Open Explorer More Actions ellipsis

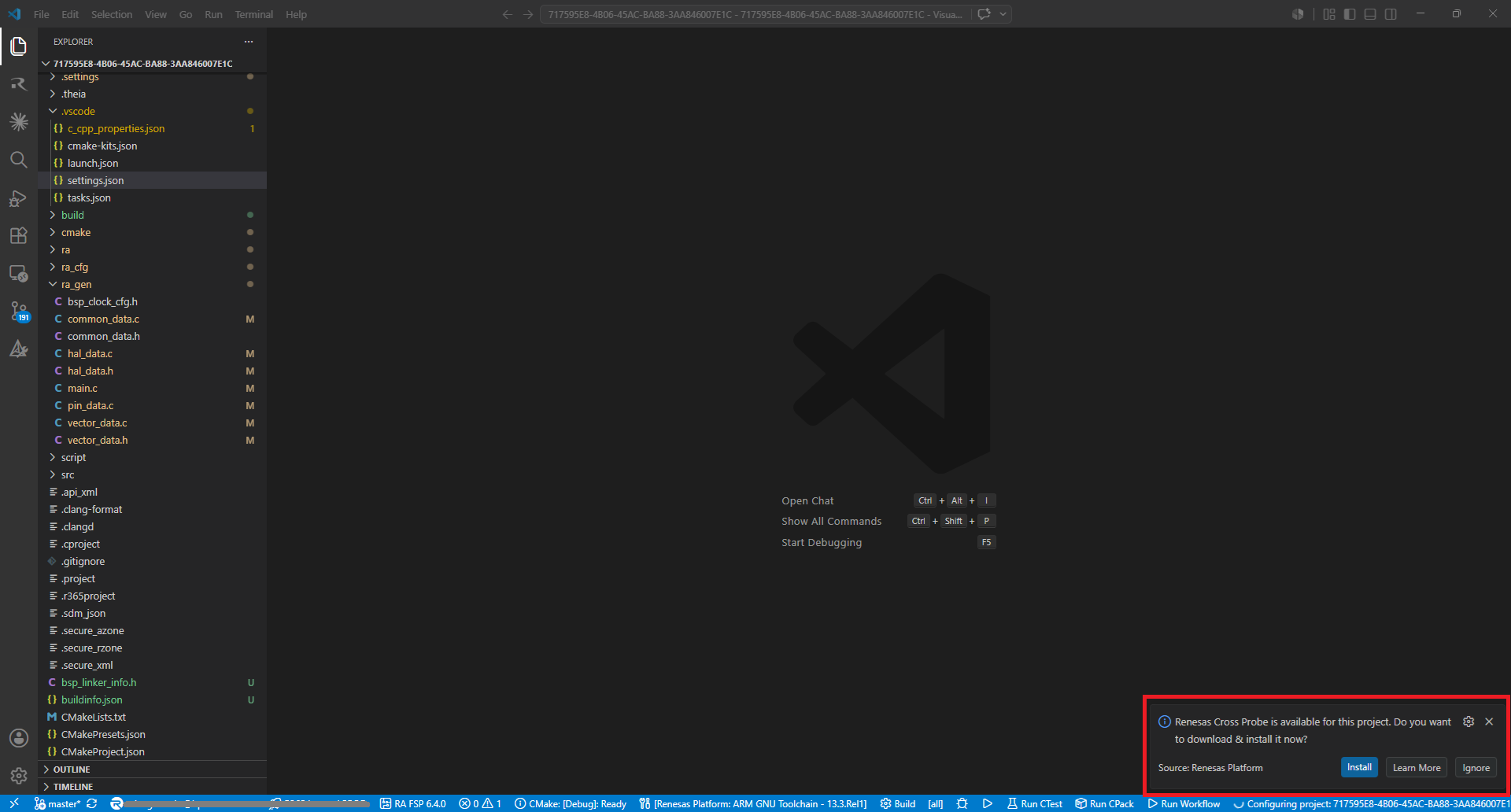tap(249, 42)
